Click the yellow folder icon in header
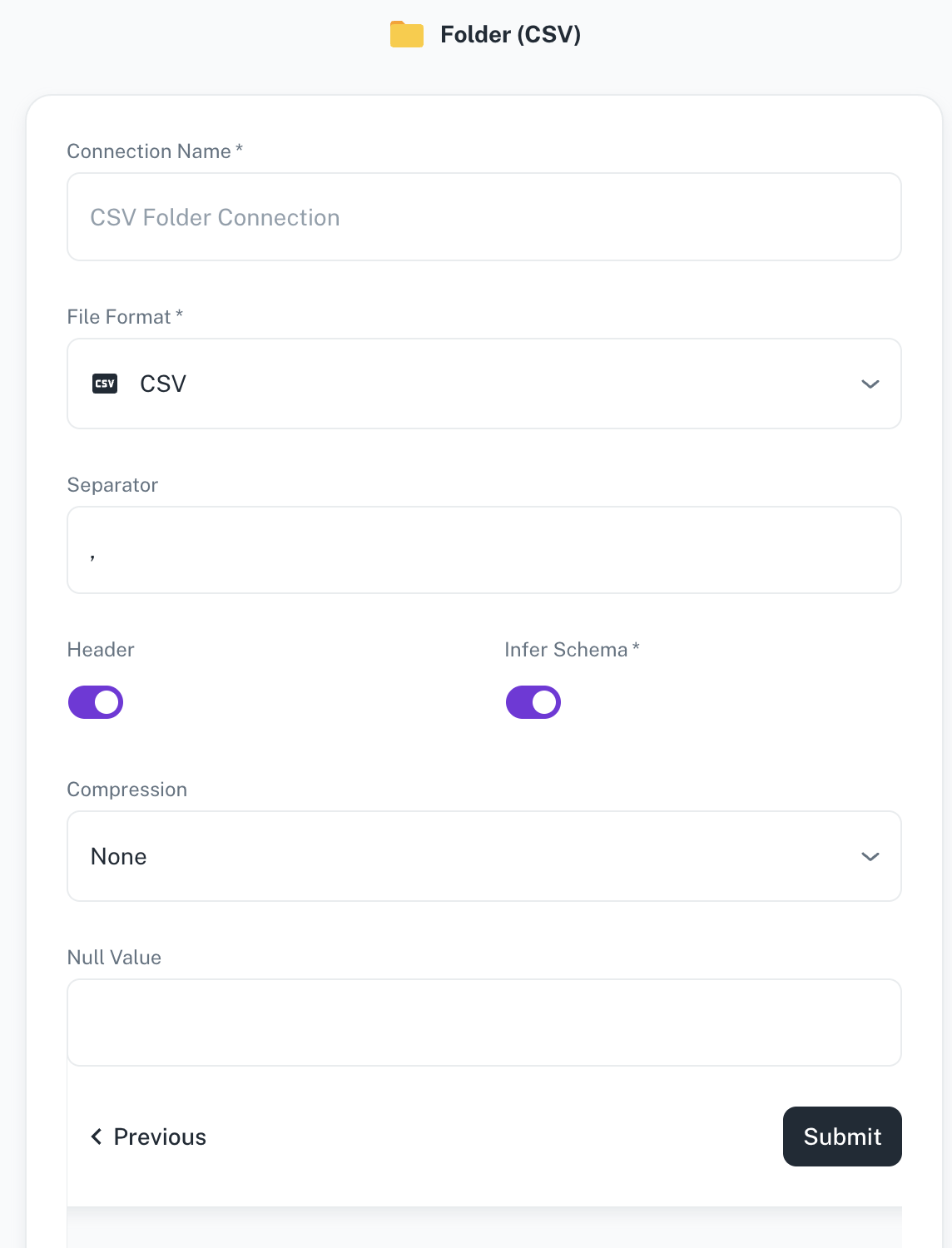The height and width of the screenshot is (1248, 952). pos(407,34)
